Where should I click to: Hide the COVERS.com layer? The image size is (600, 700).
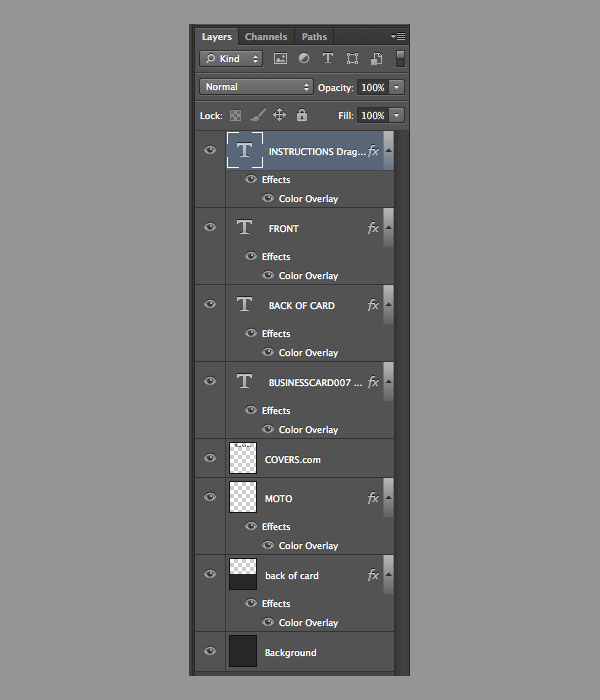point(210,458)
